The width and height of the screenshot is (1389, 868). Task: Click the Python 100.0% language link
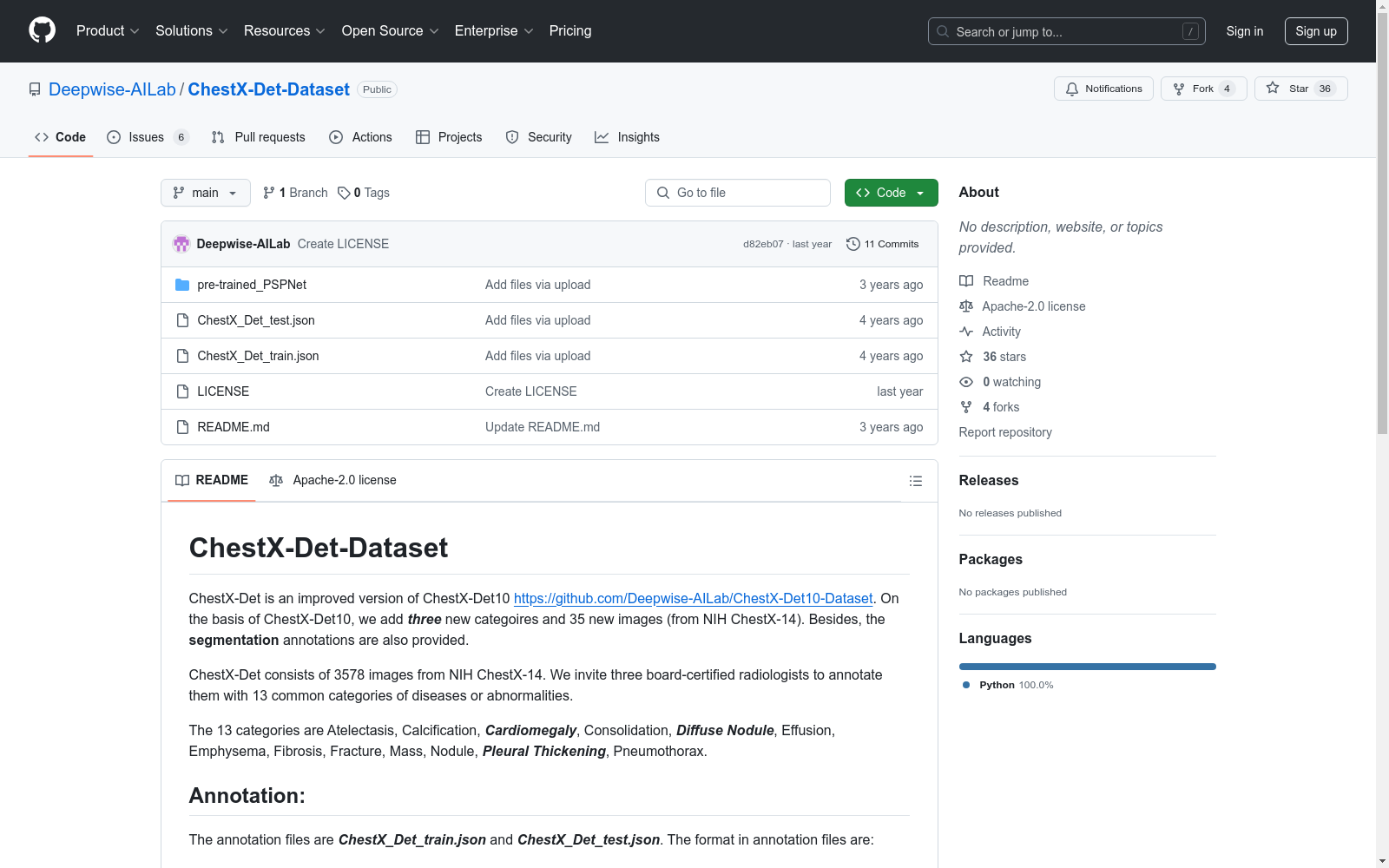1008,685
